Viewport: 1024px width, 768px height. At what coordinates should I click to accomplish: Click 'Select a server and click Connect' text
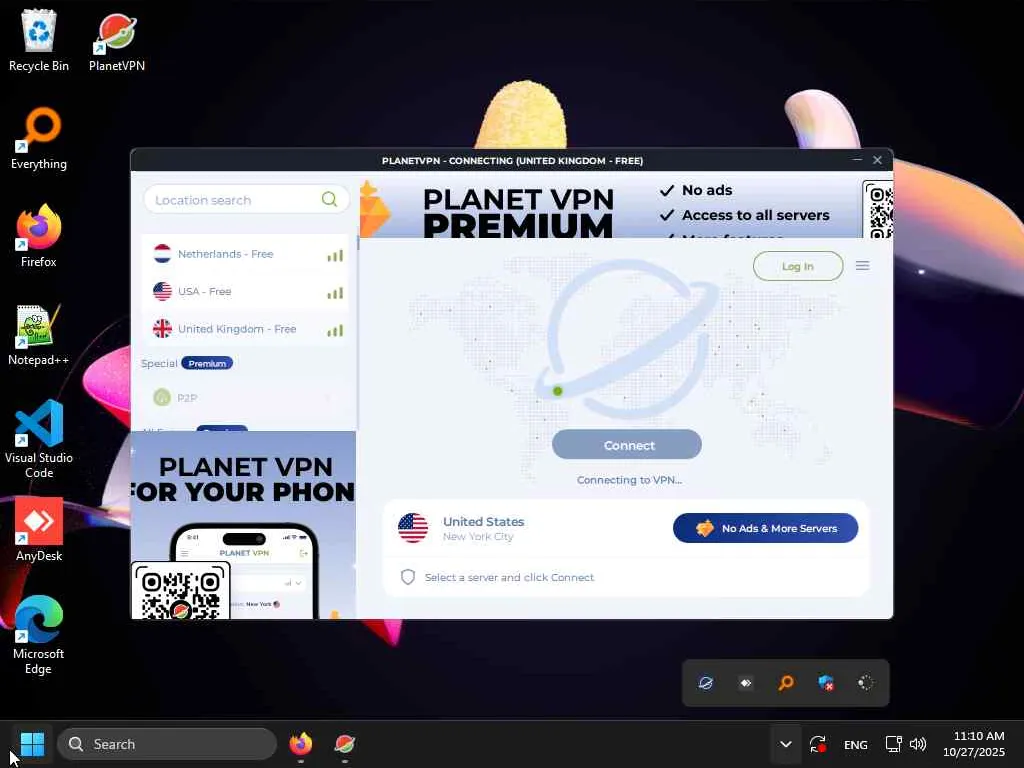click(509, 577)
